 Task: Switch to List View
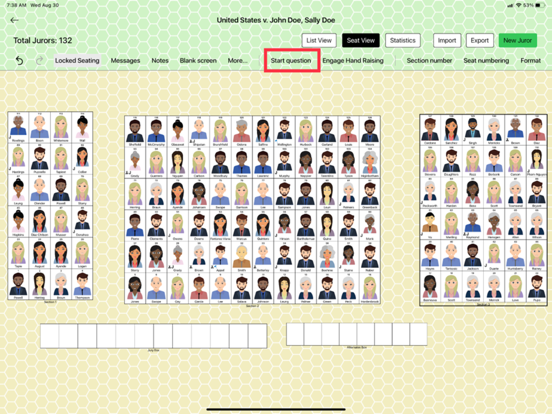pos(319,40)
